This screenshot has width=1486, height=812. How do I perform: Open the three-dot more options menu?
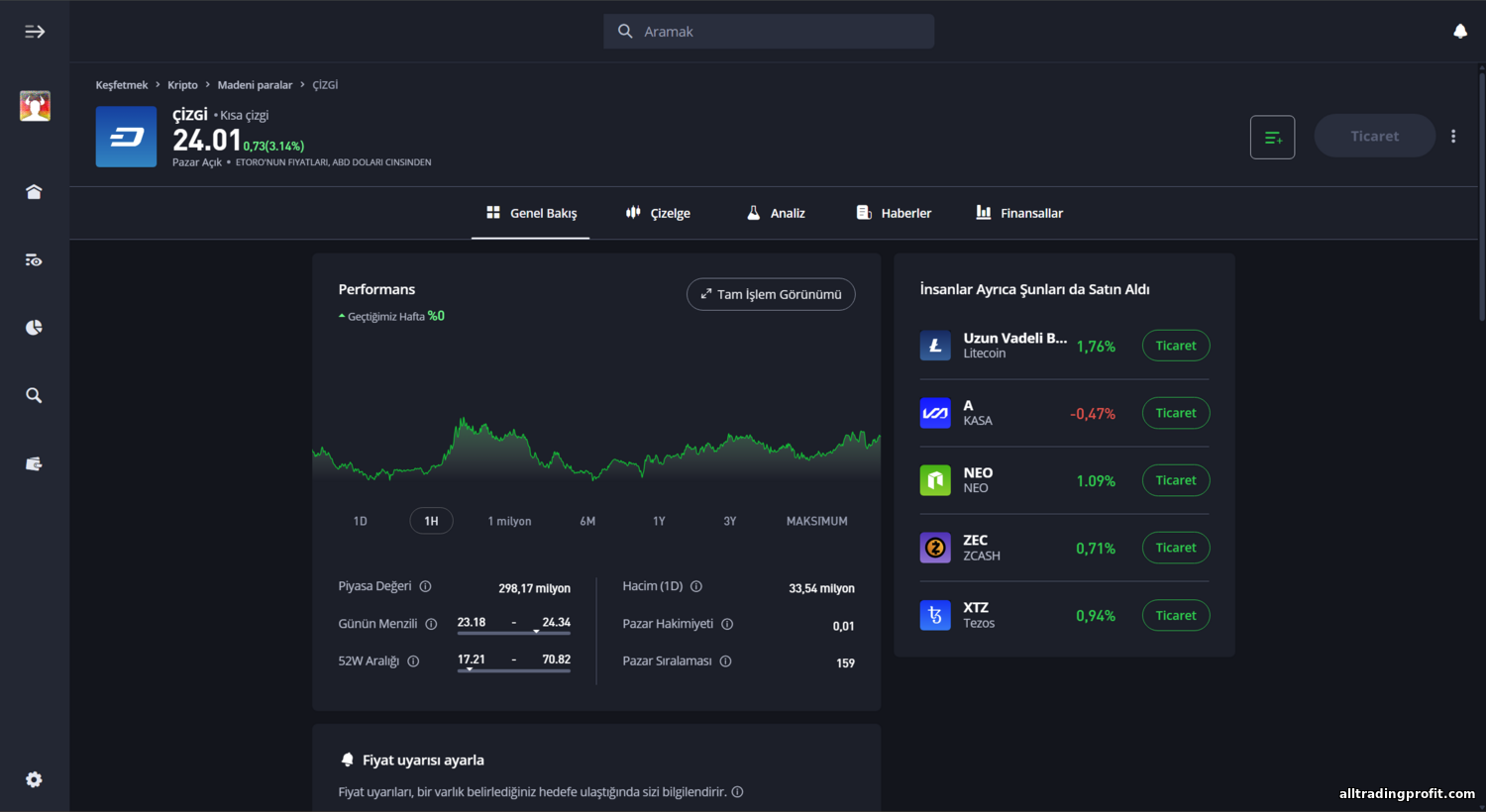[x=1452, y=137]
